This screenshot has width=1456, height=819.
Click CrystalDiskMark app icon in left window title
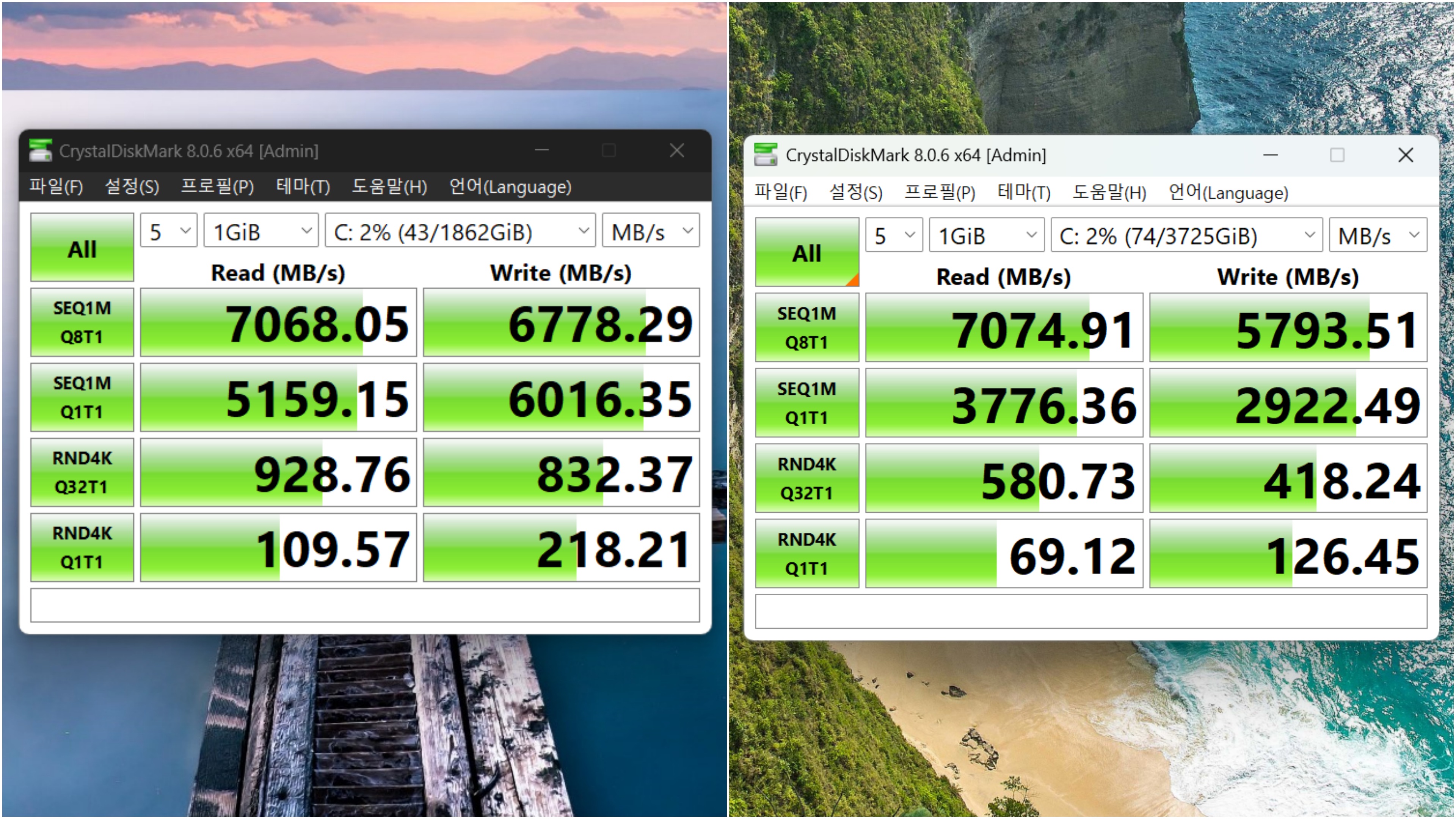[x=40, y=151]
